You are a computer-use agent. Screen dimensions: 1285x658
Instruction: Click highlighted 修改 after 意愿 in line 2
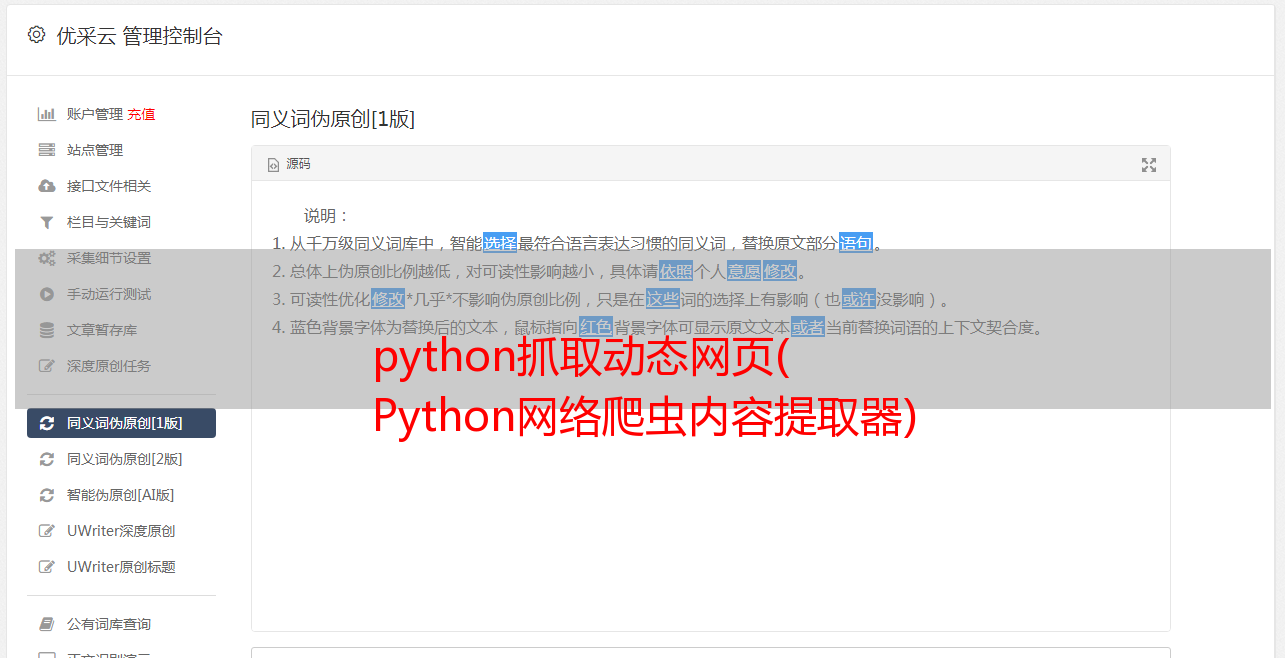click(x=780, y=271)
